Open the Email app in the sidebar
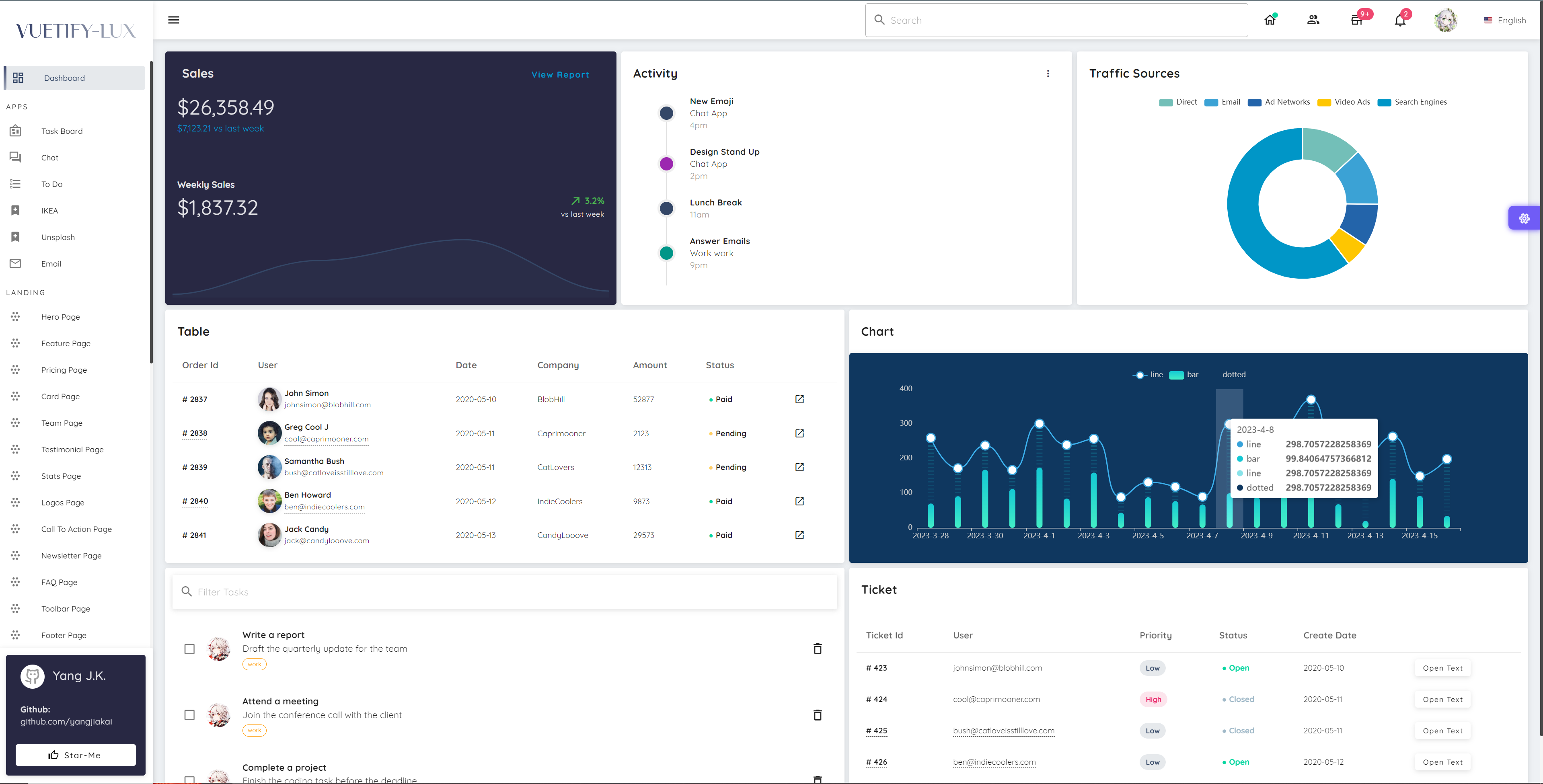 pyautogui.click(x=51, y=263)
